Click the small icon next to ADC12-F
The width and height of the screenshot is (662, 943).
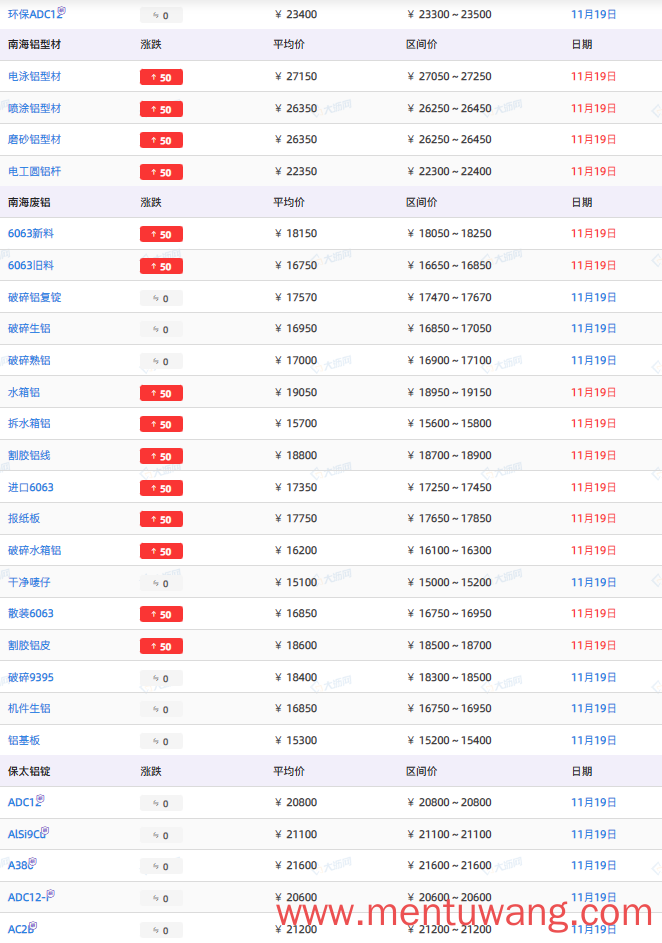click(x=51, y=894)
